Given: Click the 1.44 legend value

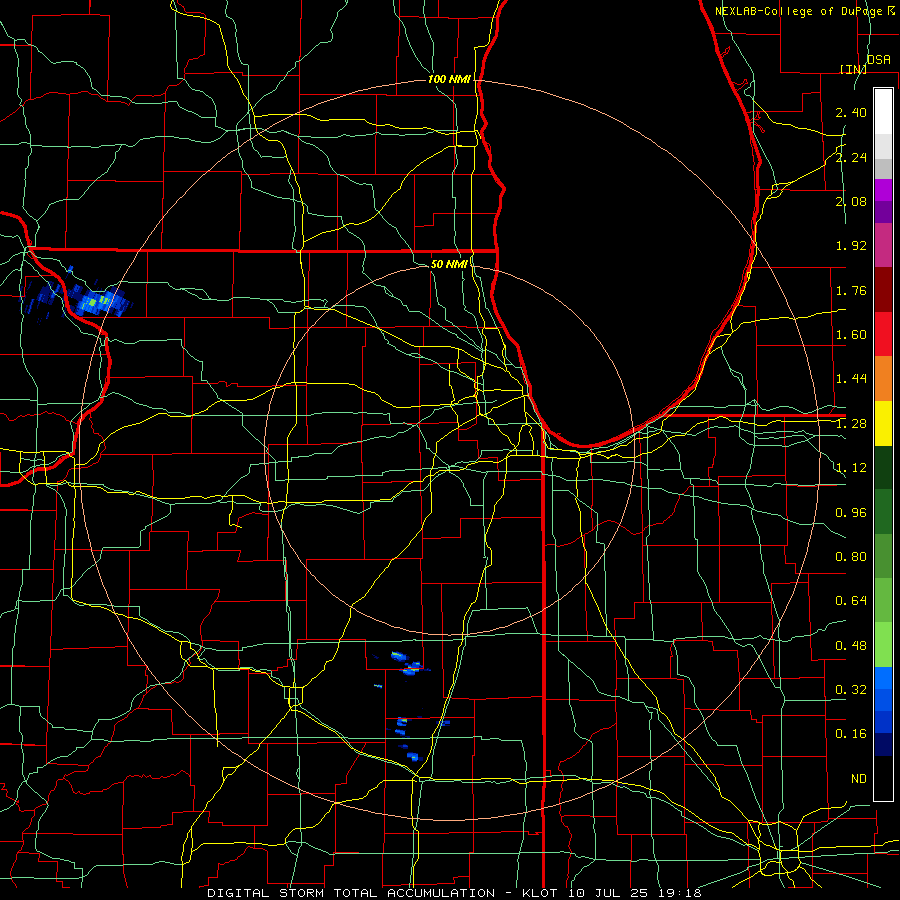Looking at the screenshot, I should (x=851, y=379).
